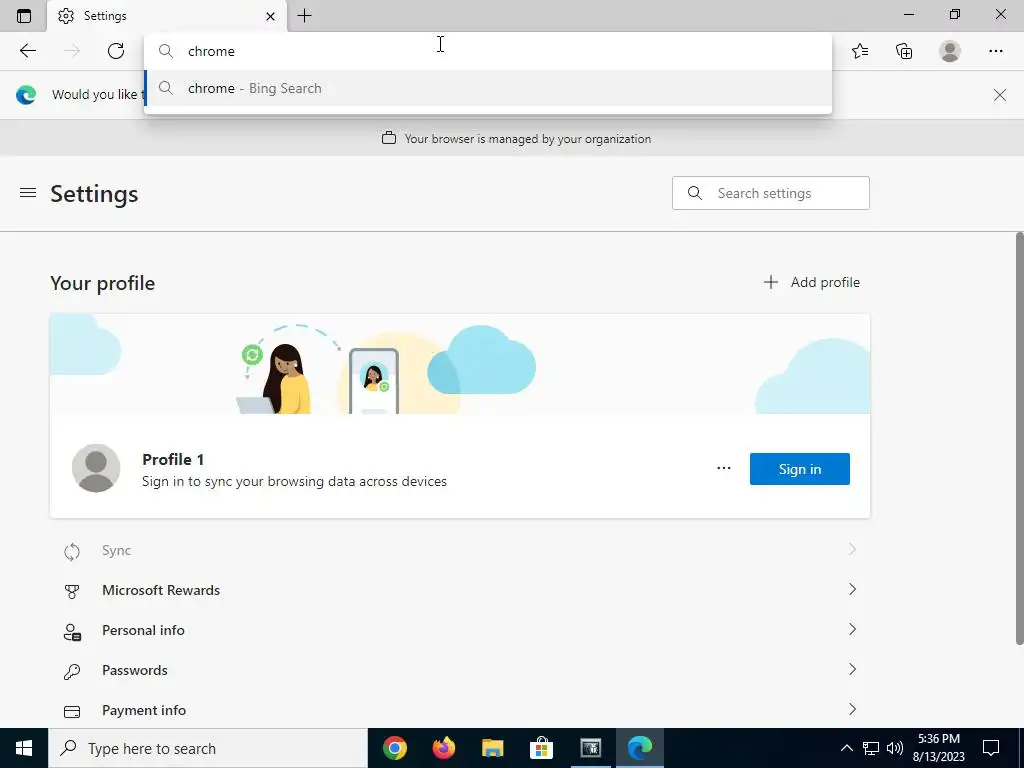Image resolution: width=1024 pixels, height=768 pixels.
Task: Click the Search settings field
Action: point(771,193)
